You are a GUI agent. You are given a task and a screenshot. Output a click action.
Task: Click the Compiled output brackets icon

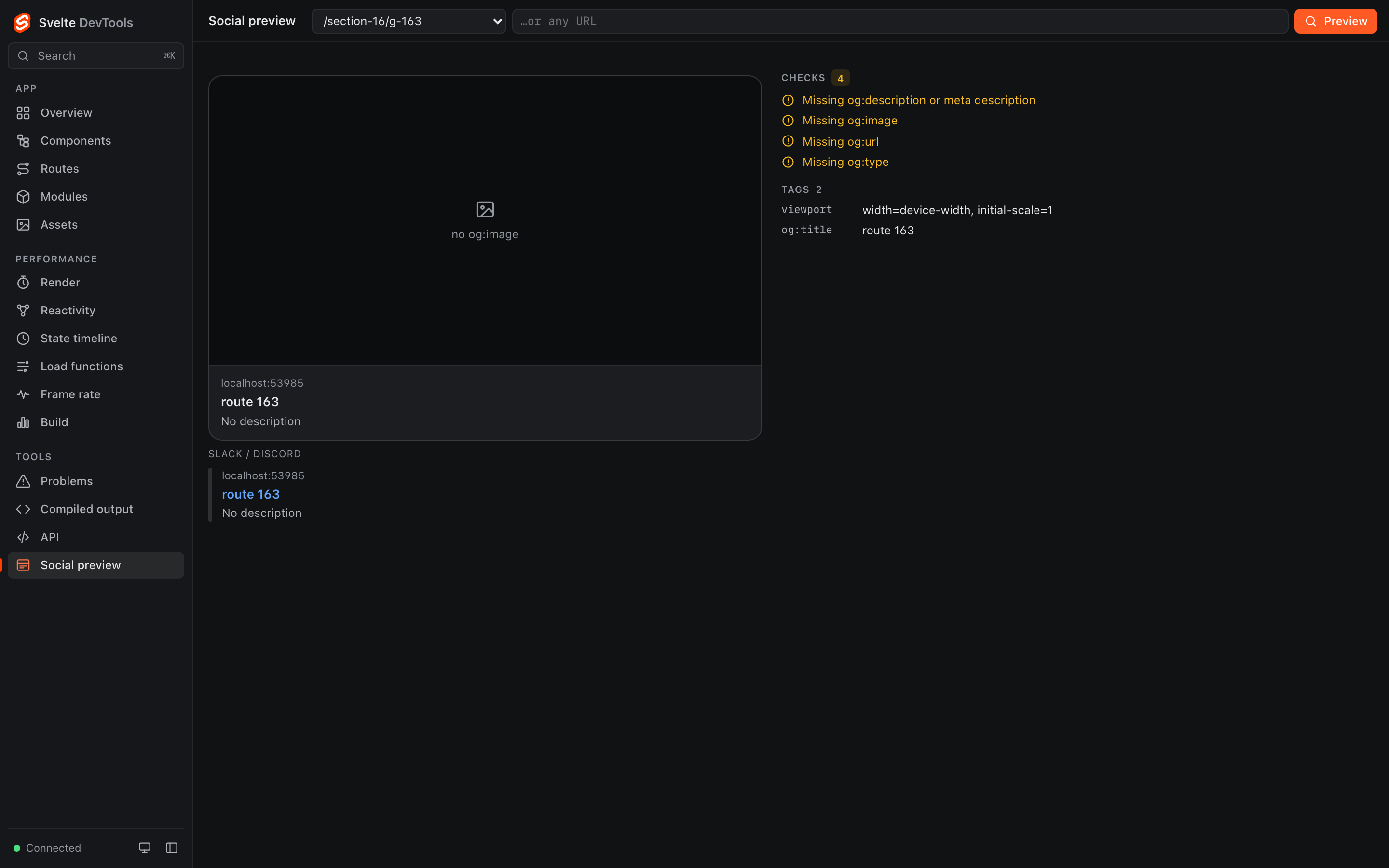pyautogui.click(x=23, y=509)
